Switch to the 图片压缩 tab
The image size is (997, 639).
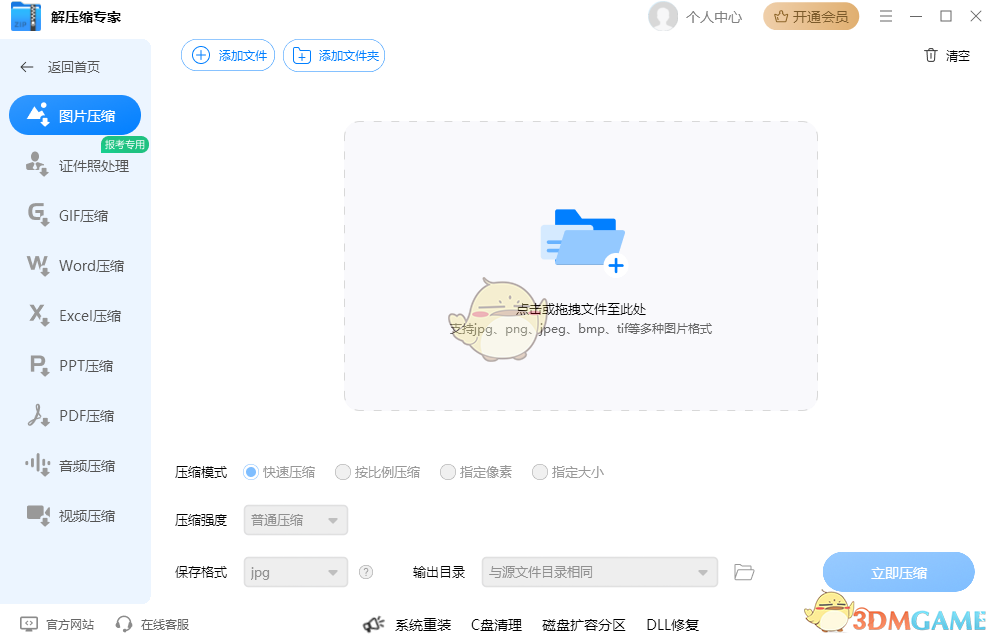(x=75, y=115)
